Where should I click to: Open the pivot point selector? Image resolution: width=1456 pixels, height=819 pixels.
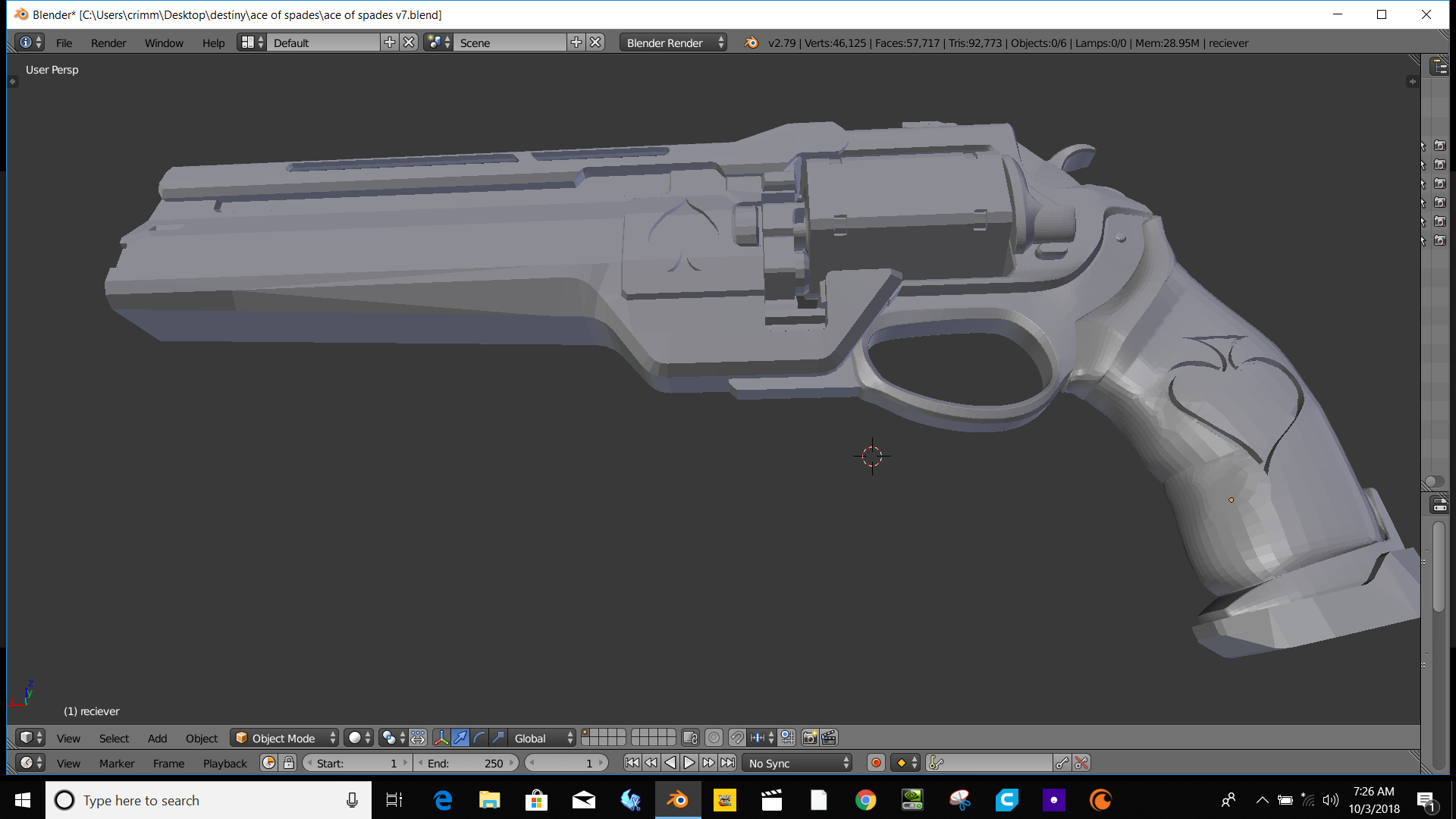tap(394, 738)
